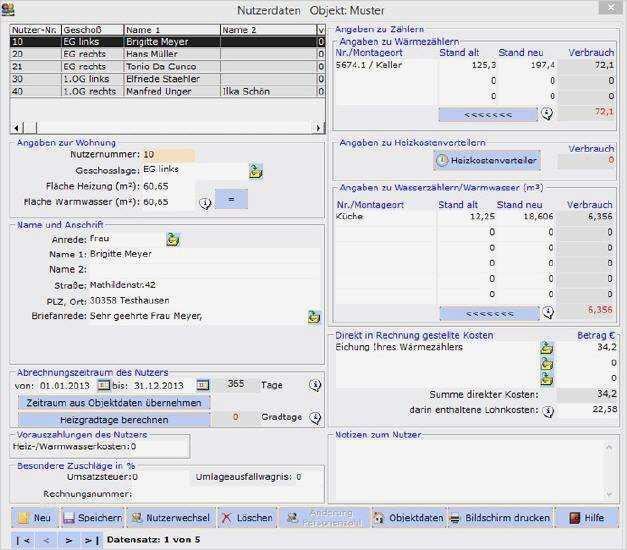Click the Heizkostenverteiler button
627x550 pixels.
click(x=487, y=160)
